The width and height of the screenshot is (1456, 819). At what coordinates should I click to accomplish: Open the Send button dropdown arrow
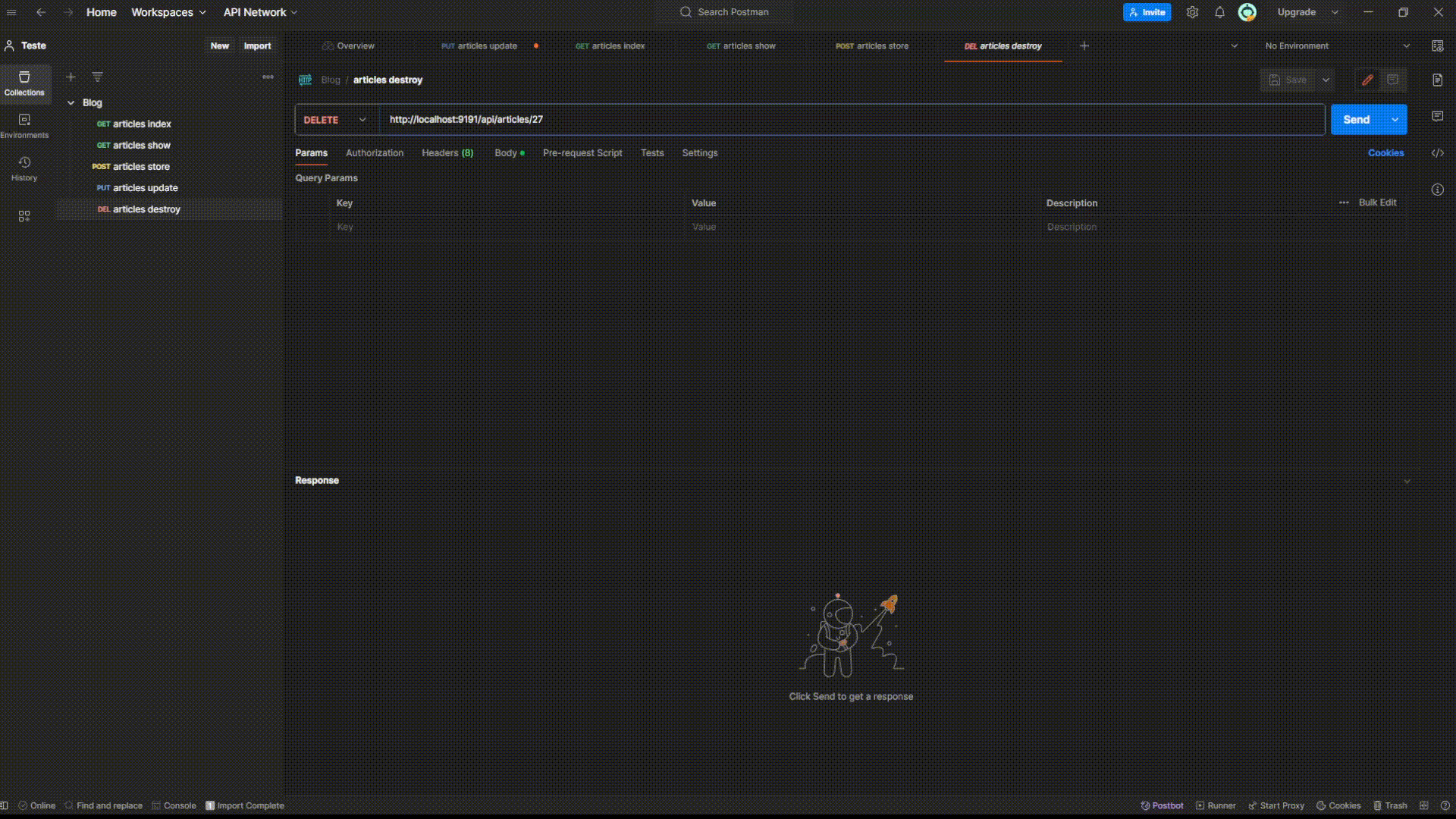click(1395, 120)
